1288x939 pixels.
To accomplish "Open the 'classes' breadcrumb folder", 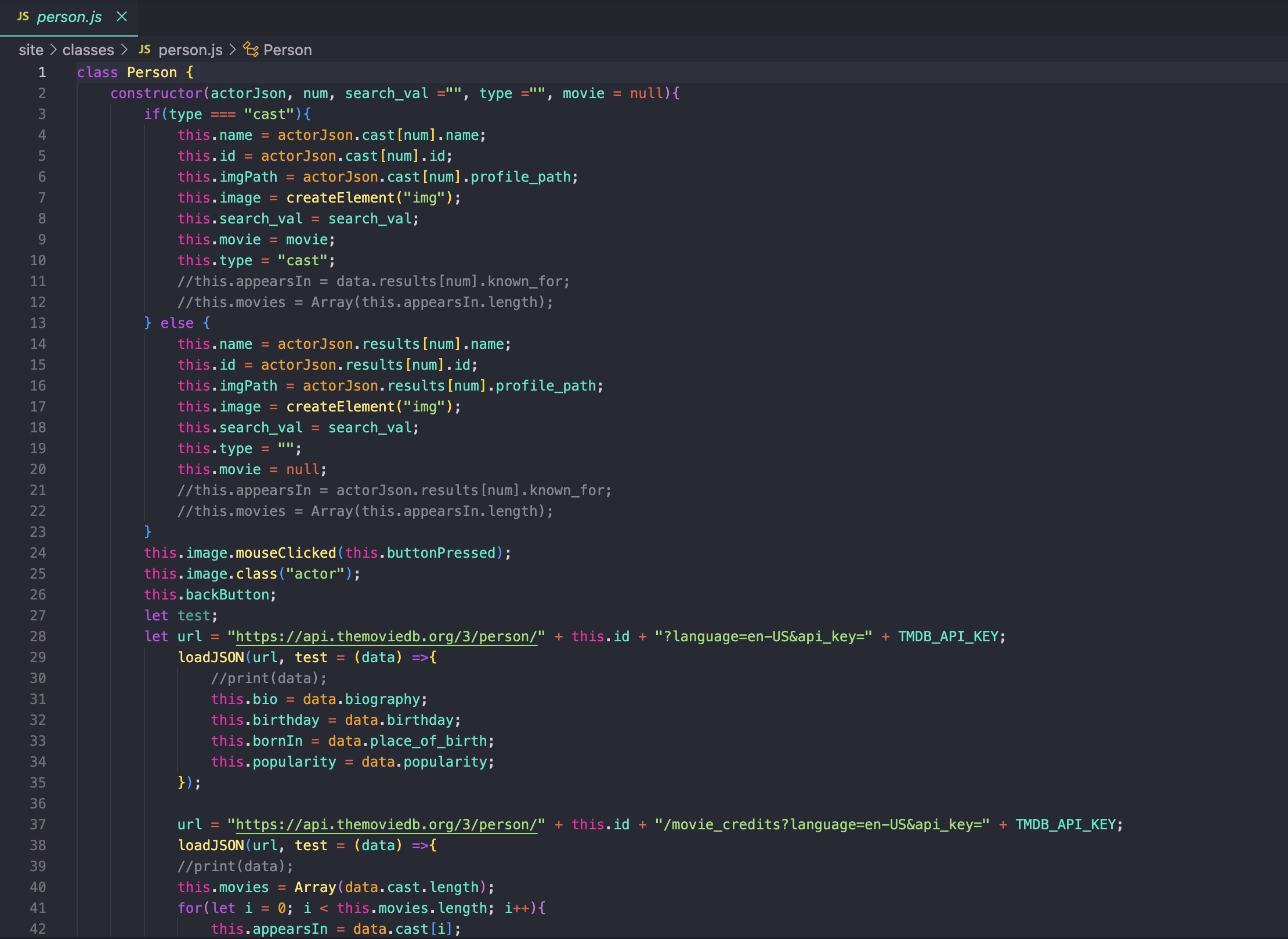I will point(88,50).
